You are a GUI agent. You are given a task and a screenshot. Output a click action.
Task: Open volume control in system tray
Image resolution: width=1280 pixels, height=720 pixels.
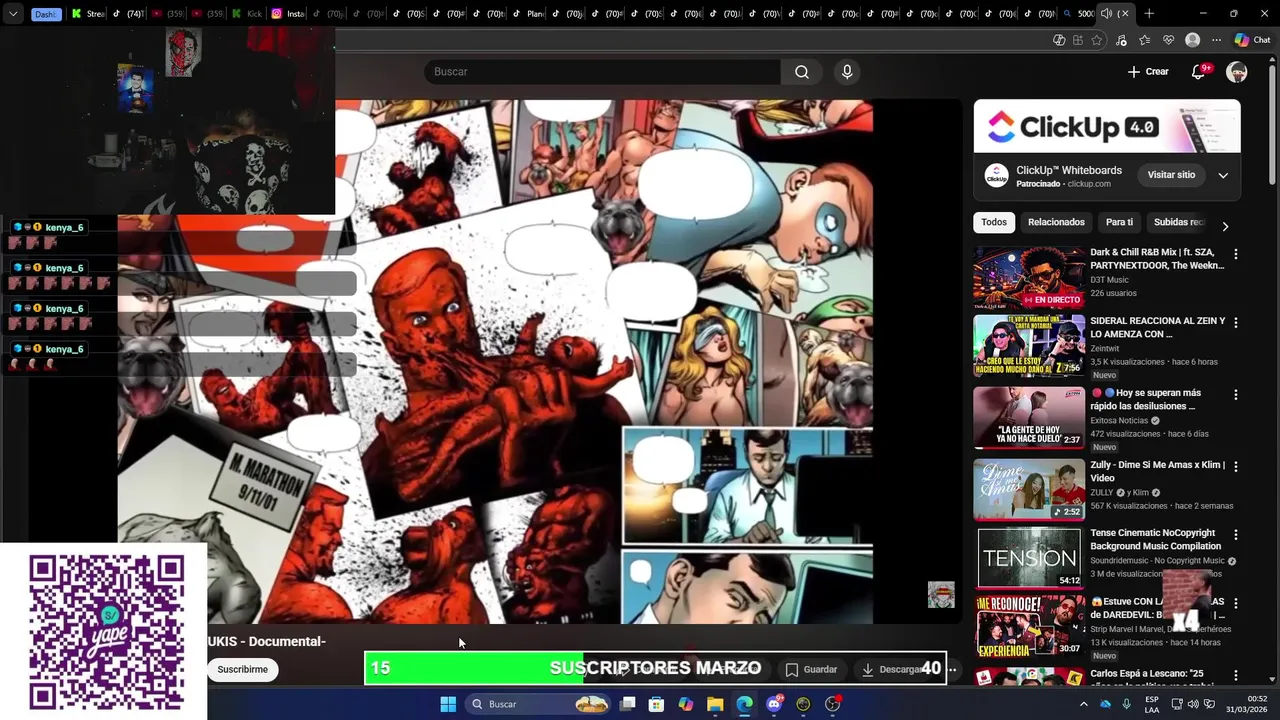(x=1192, y=704)
